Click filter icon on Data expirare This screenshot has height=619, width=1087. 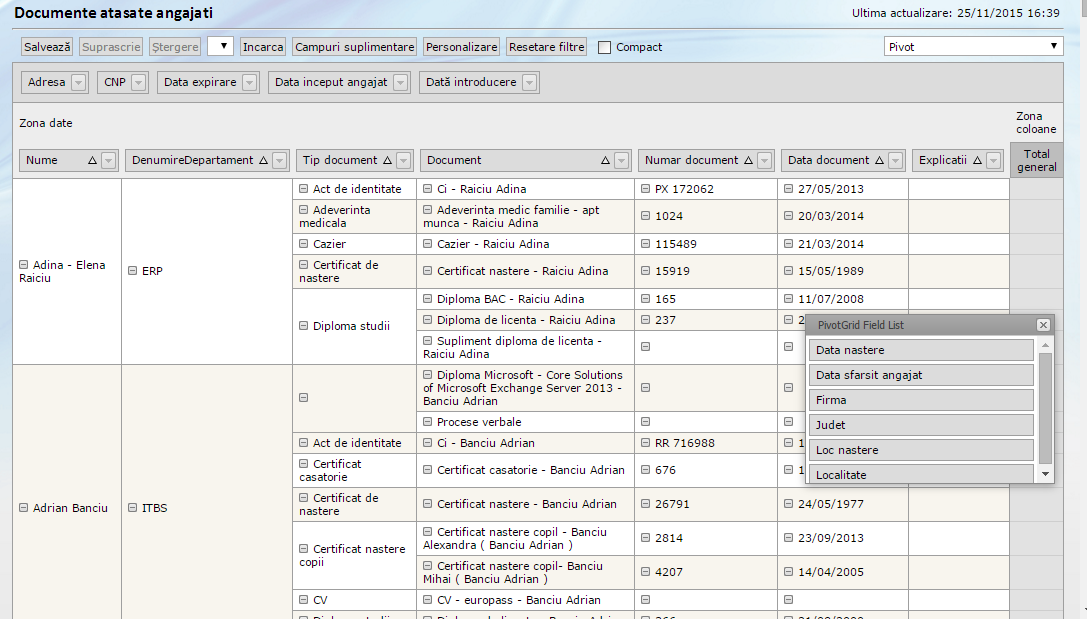click(x=250, y=83)
